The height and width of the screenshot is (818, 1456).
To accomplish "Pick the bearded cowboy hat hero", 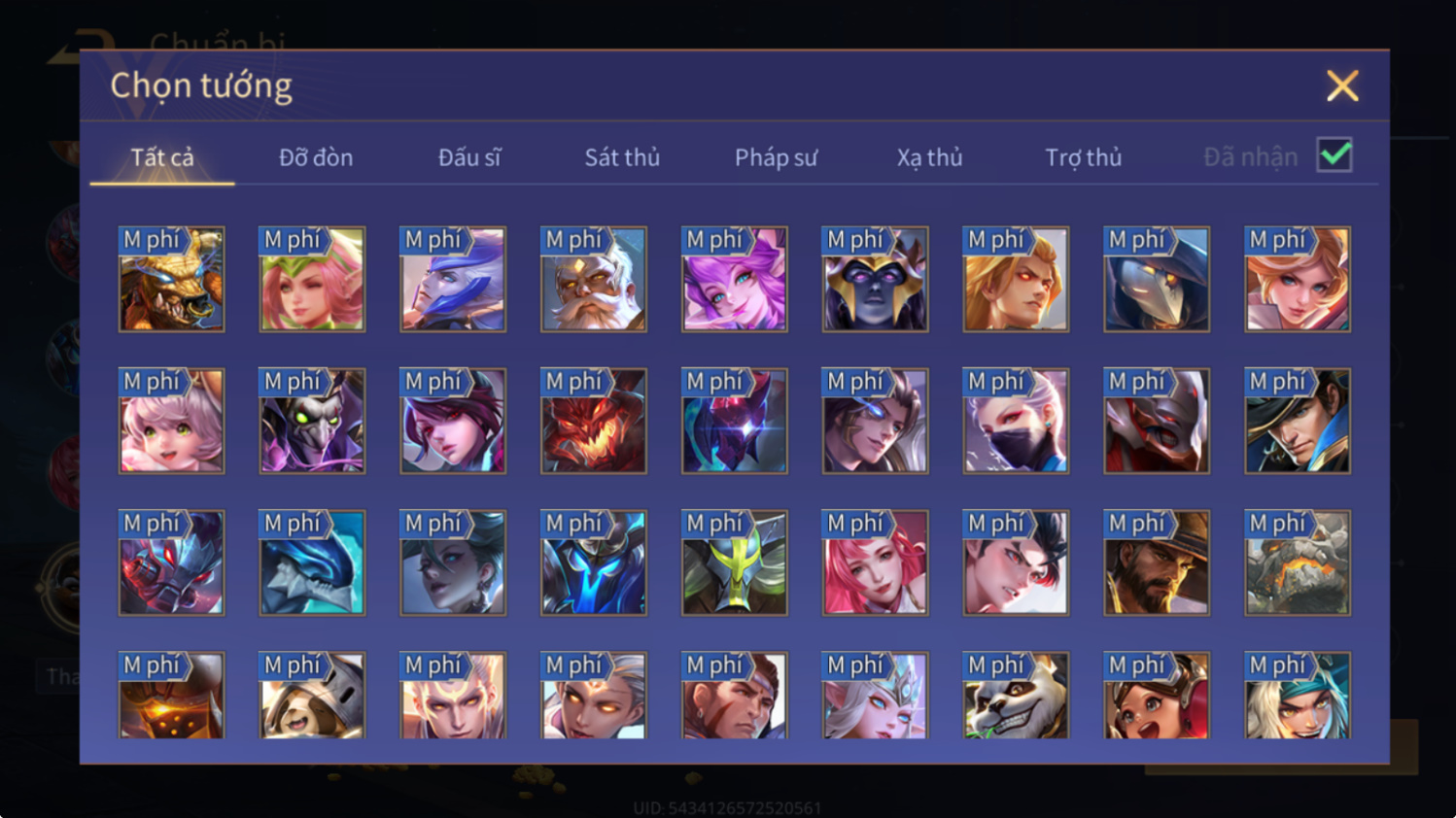I will [x=1157, y=562].
